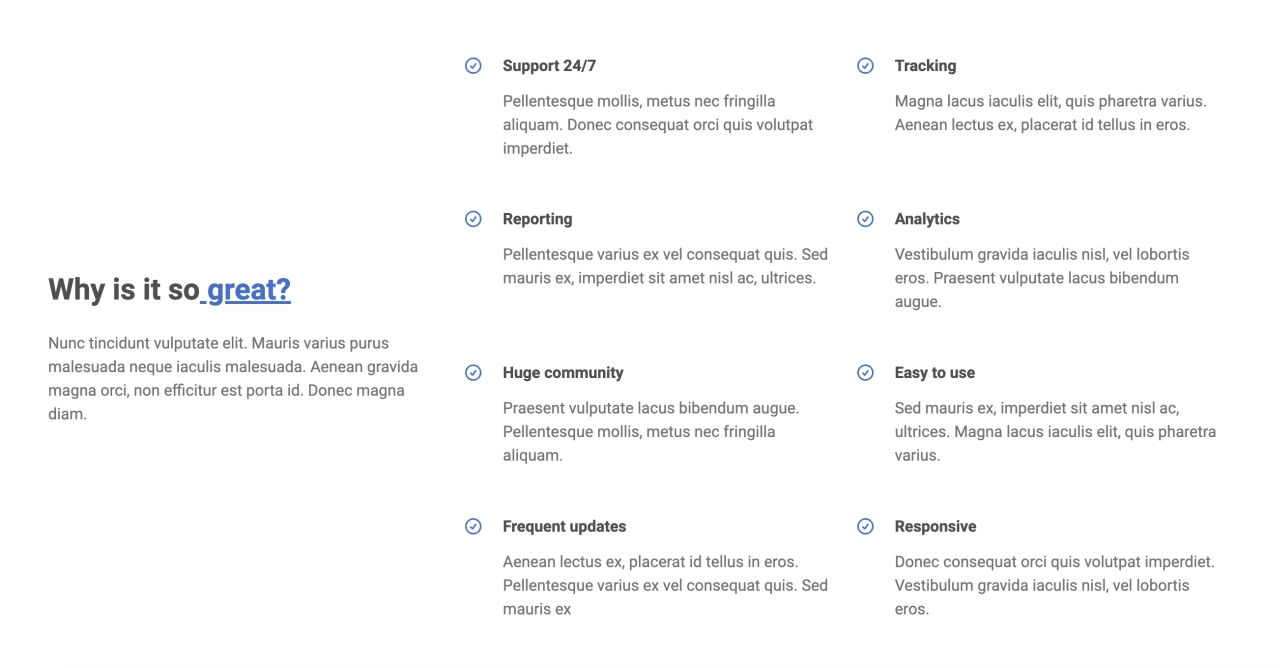Click the "Why is it so" heading text
This screenshot has height=668, width=1280.
tap(124, 290)
